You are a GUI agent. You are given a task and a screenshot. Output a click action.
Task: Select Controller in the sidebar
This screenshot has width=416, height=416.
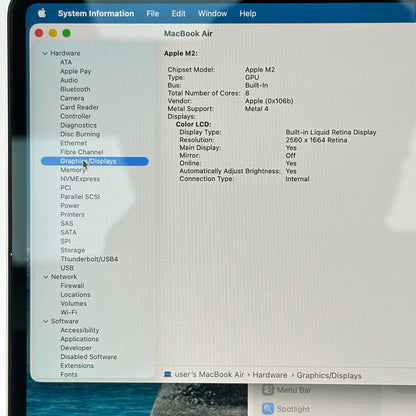pyautogui.click(x=76, y=116)
